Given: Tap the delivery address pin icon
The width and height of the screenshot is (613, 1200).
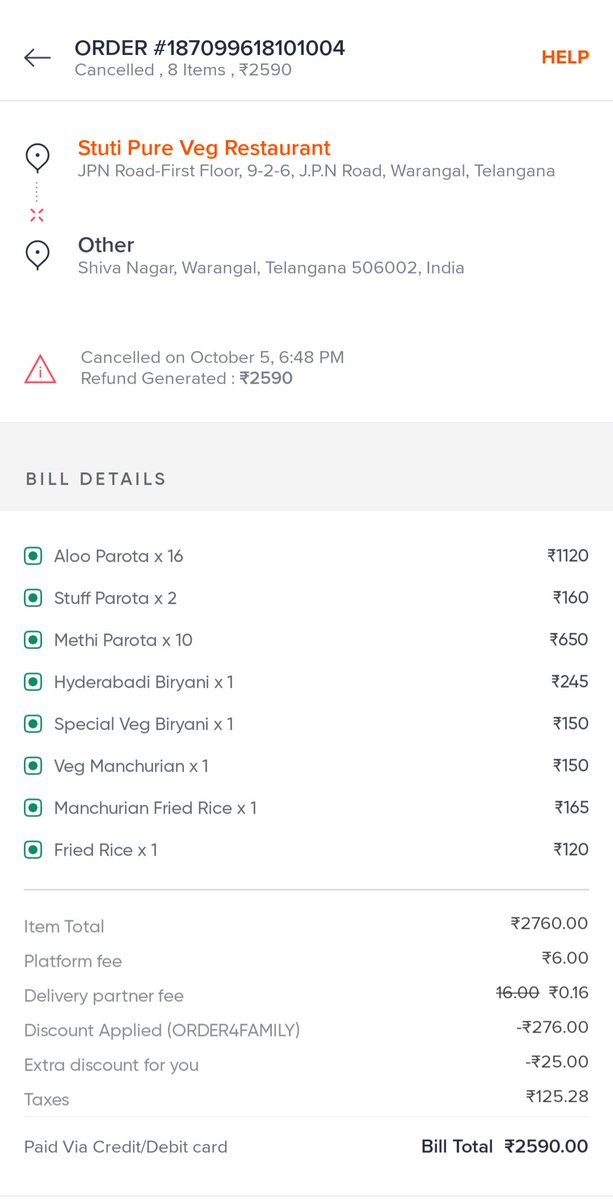Looking at the screenshot, I should tap(37, 254).
